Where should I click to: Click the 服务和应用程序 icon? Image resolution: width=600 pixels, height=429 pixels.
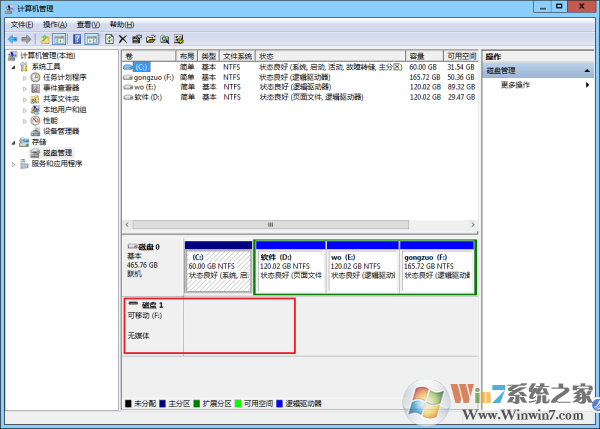coord(24,164)
